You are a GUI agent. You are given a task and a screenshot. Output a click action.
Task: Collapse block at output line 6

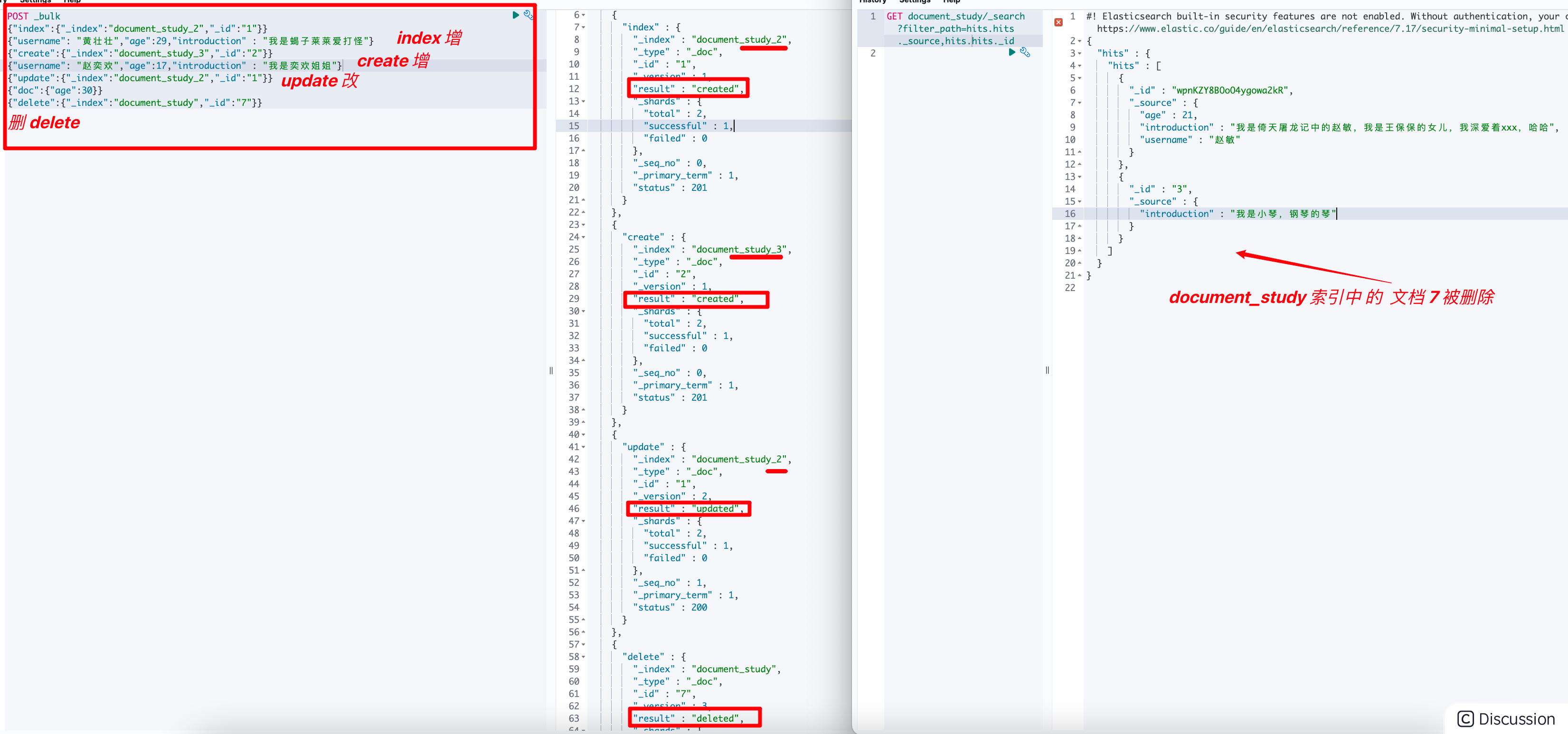tap(584, 15)
